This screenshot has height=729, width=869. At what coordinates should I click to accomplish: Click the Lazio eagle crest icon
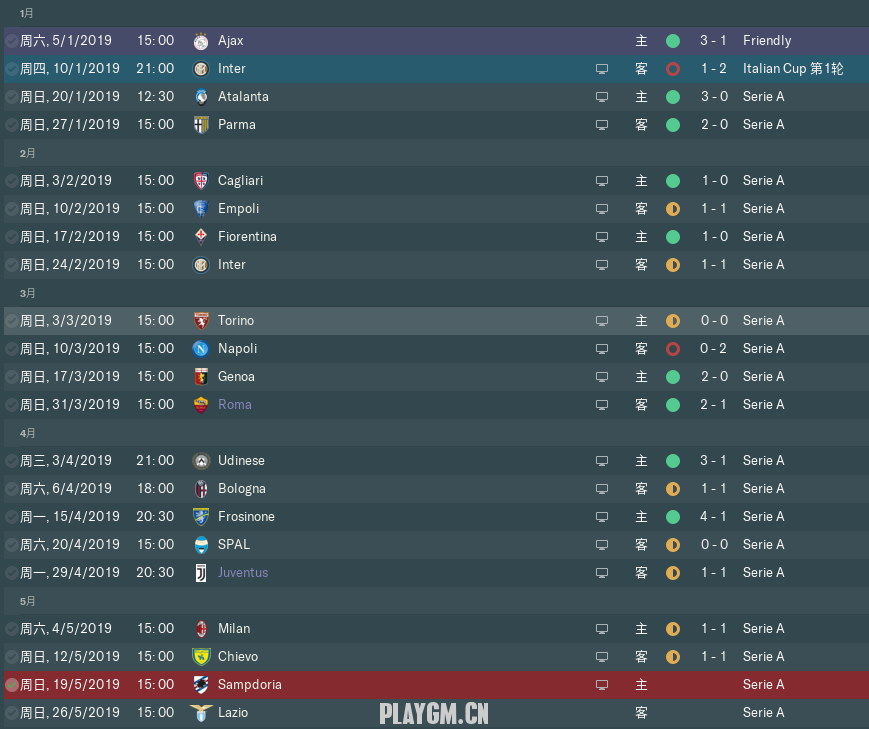[x=201, y=713]
